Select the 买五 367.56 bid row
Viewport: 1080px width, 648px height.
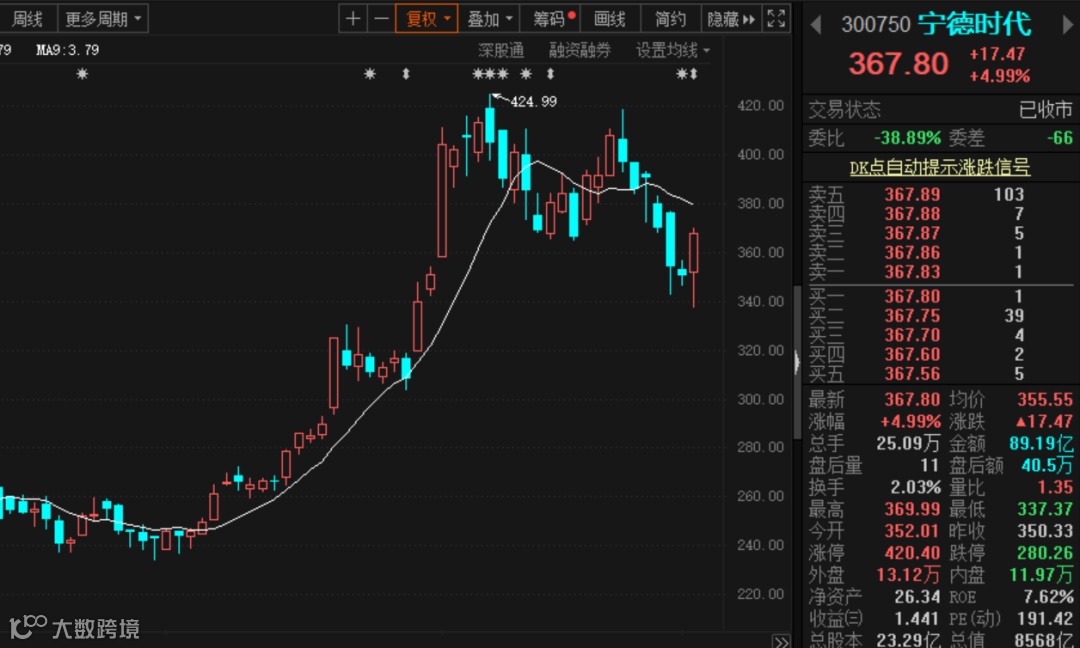(x=940, y=374)
